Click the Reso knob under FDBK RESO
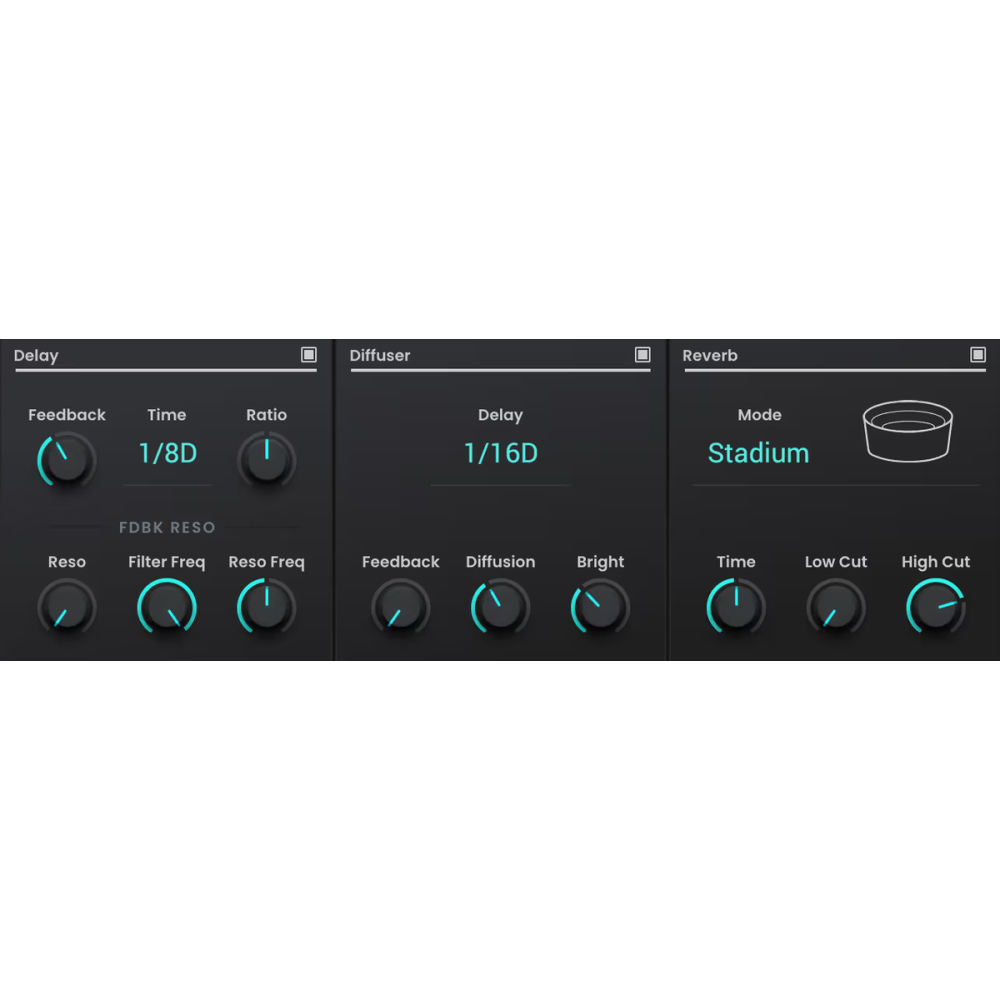 (66, 607)
